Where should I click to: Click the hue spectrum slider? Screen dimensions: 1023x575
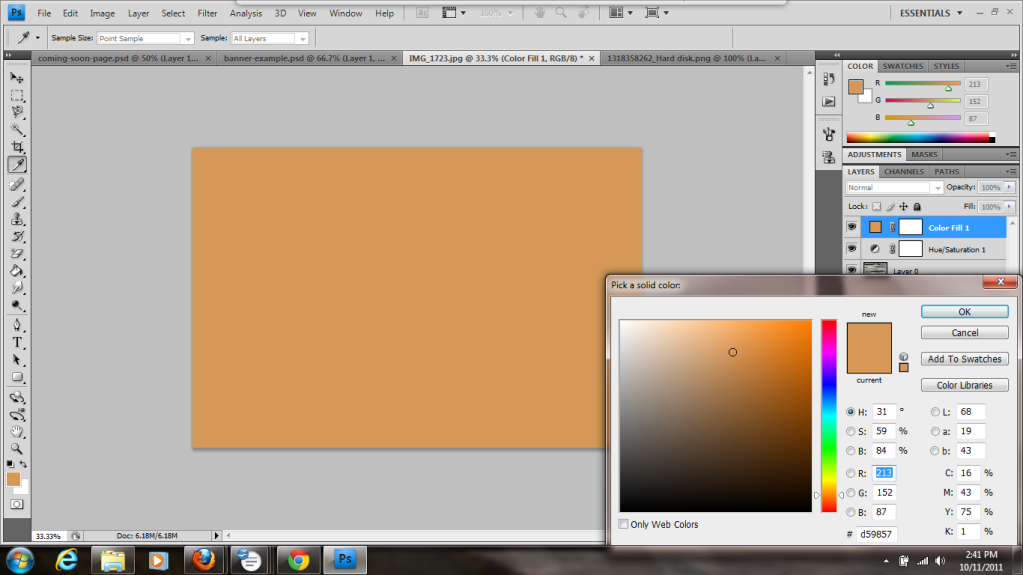pyautogui.click(x=829, y=416)
